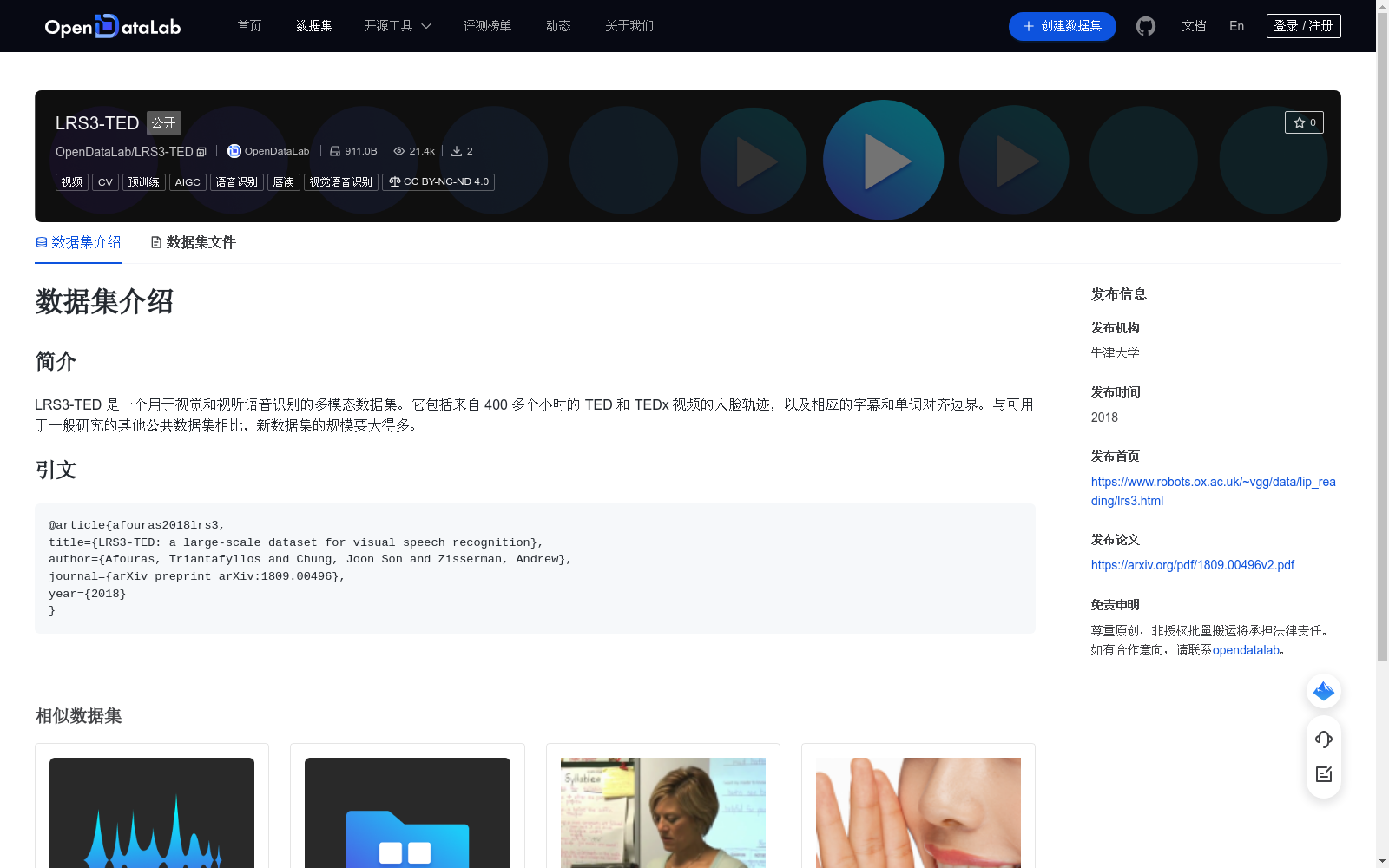Image resolution: width=1389 pixels, height=868 pixels.
Task: Switch to the 数据集介绍 tab
Action: coord(78,242)
